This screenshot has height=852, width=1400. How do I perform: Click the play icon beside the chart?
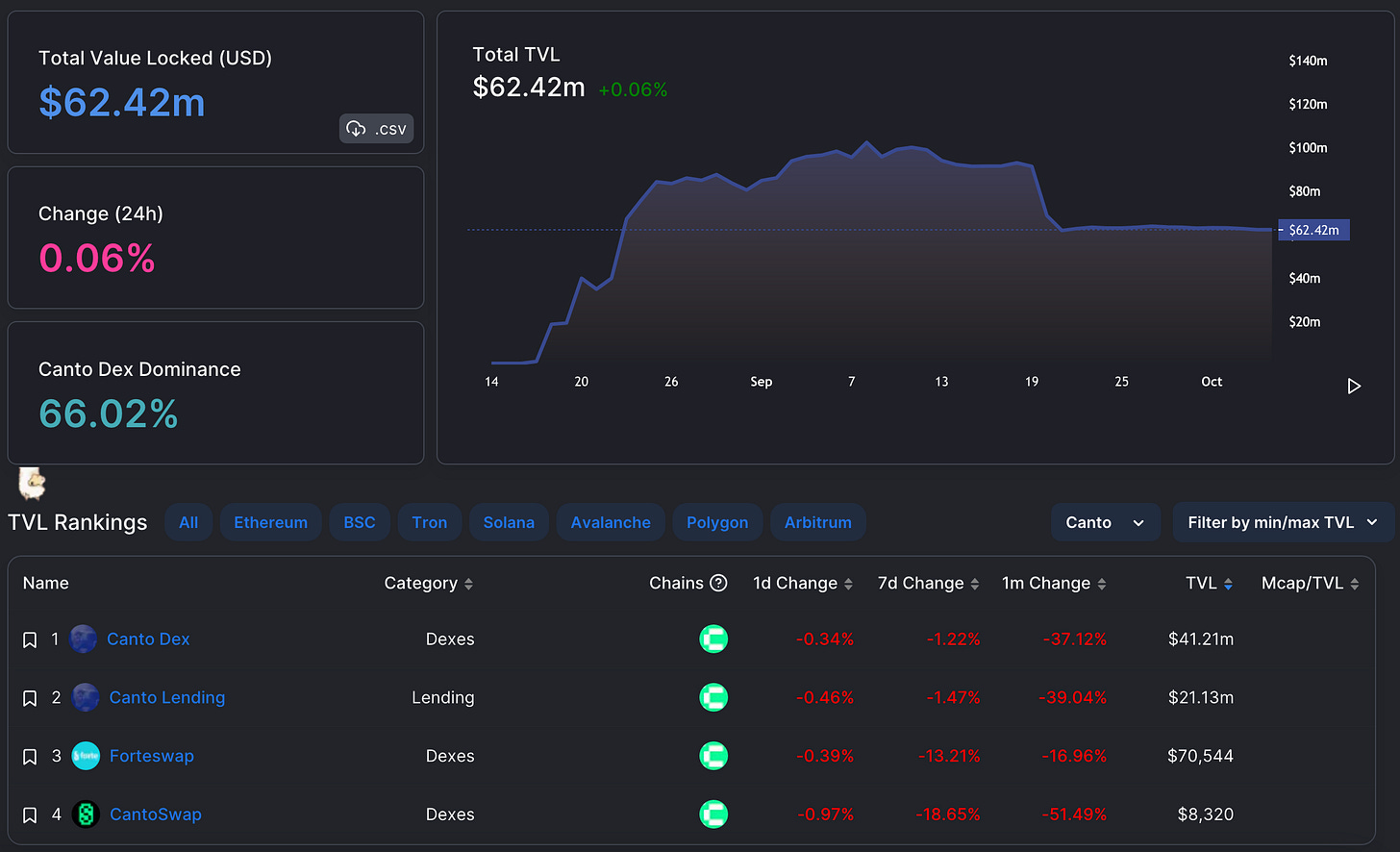1354,386
